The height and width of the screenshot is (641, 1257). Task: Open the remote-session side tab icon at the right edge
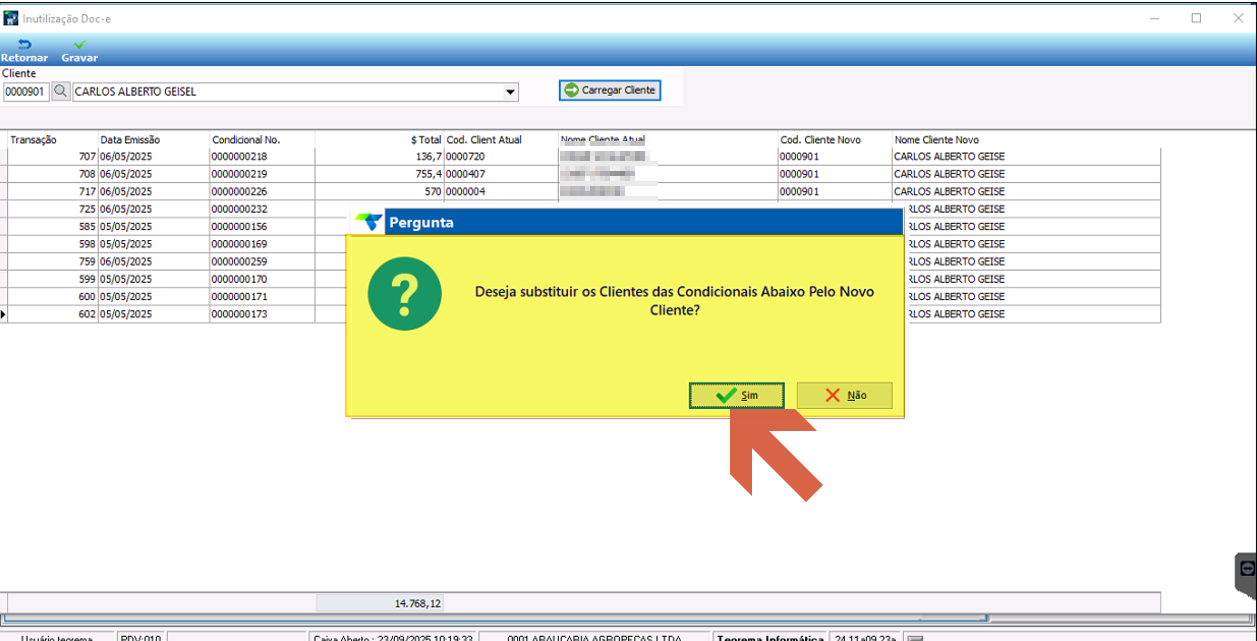tap(1247, 568)
